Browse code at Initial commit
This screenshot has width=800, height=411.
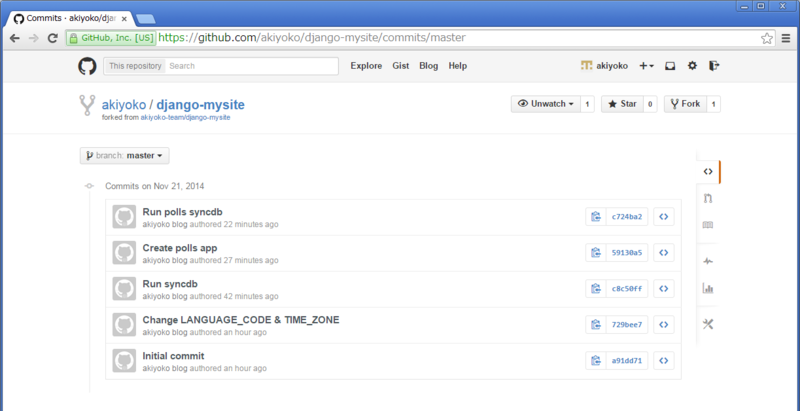[664, 361]
